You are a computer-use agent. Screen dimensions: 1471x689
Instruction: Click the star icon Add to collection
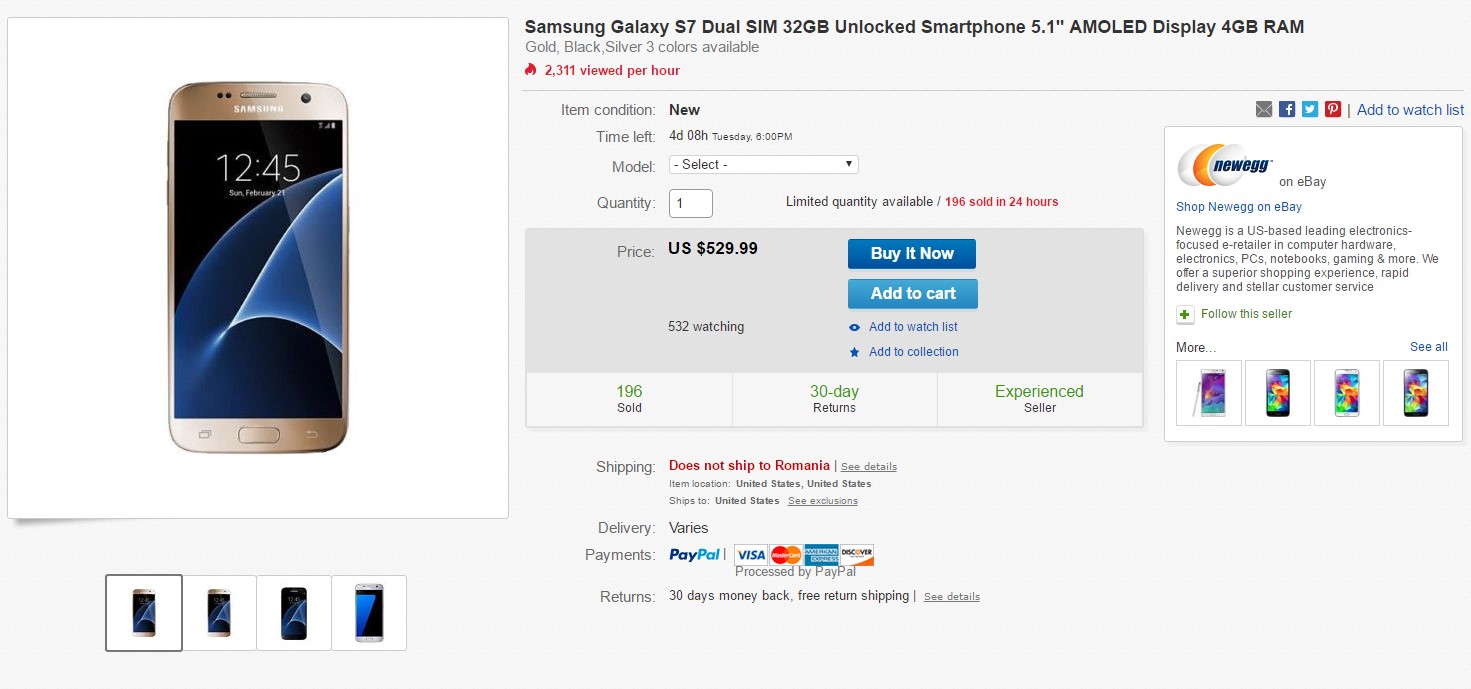pyautogui.click(x=854, y=352)
